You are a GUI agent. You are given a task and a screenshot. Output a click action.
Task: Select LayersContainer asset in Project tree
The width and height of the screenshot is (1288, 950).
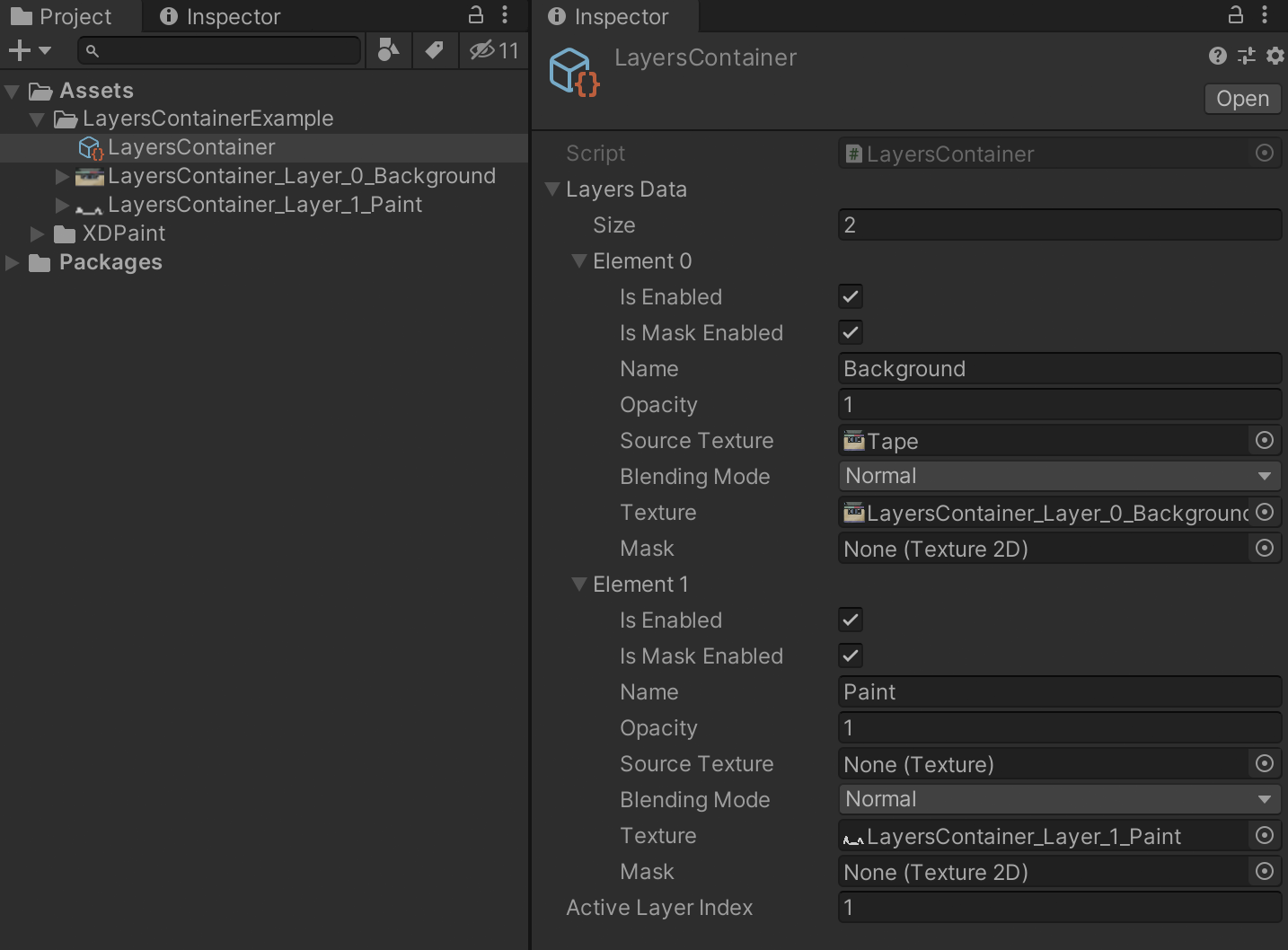tap(264, 147)
